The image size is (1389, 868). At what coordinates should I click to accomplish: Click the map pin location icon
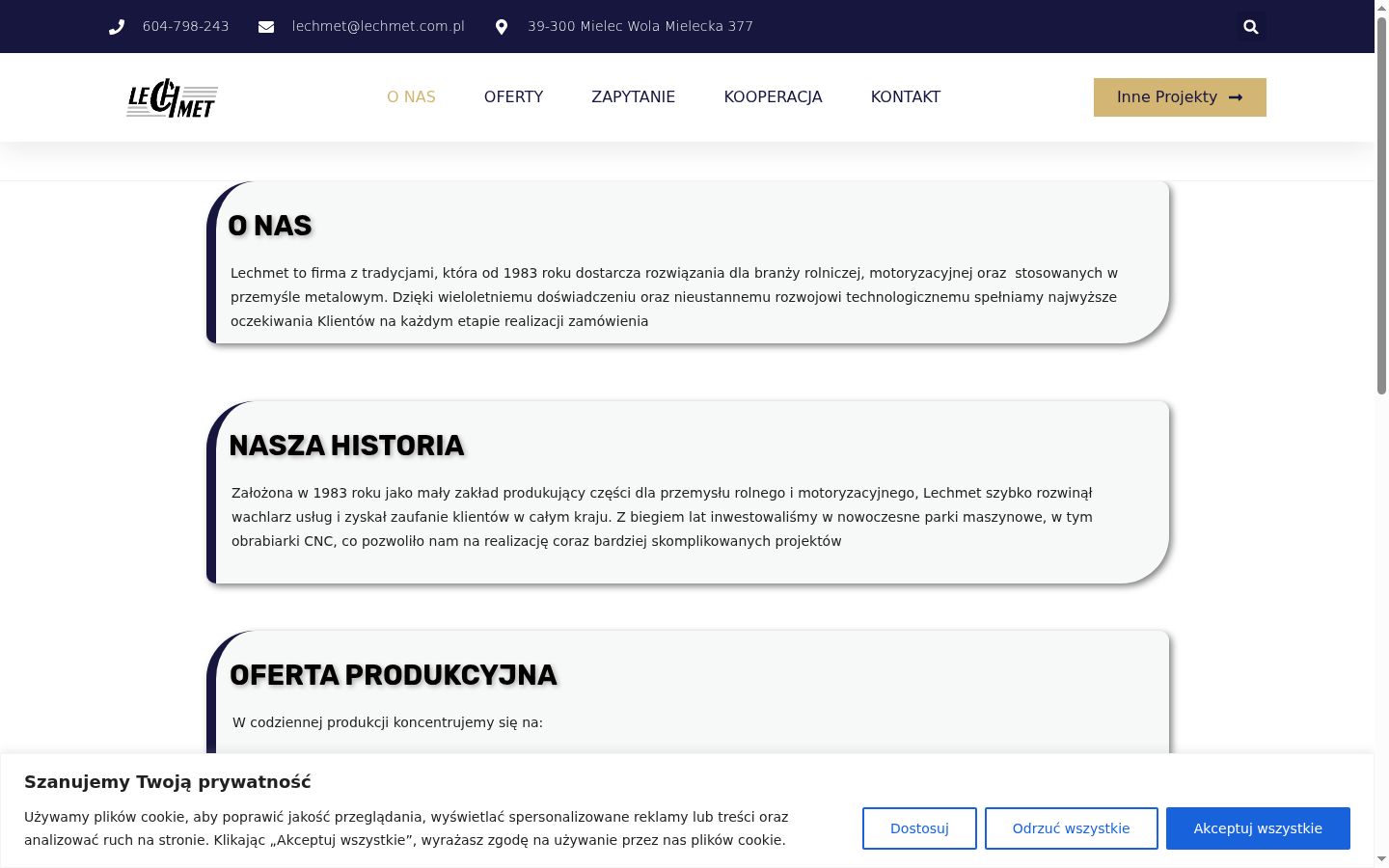(502, 27)
